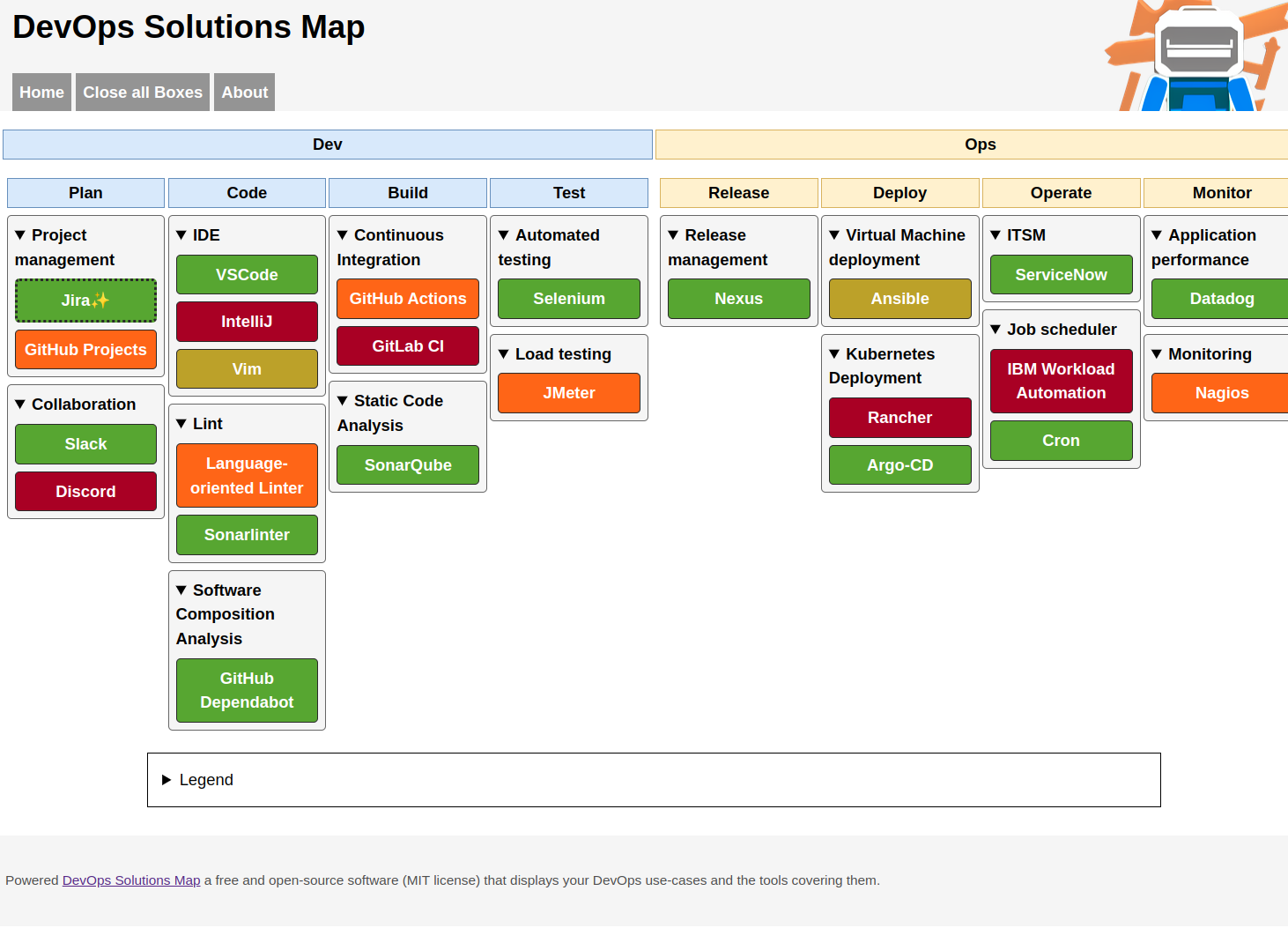Open the Datadog tool button

[1220, 299]
